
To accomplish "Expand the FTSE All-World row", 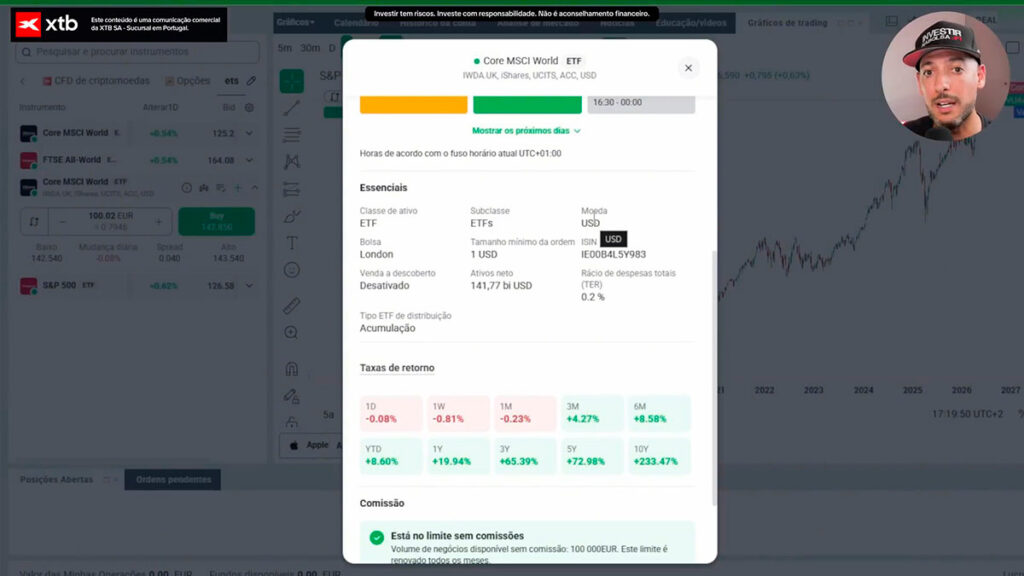I will [249, 160].
